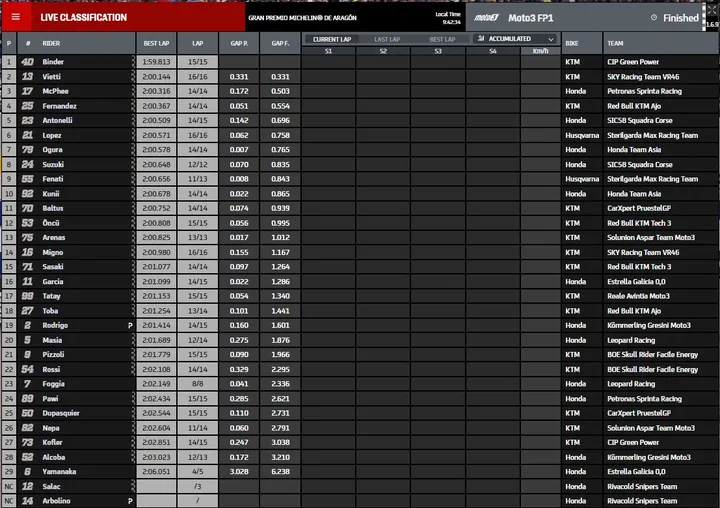Switch to the Last Lap tab

pyautogui.click(x=387, y=40)
